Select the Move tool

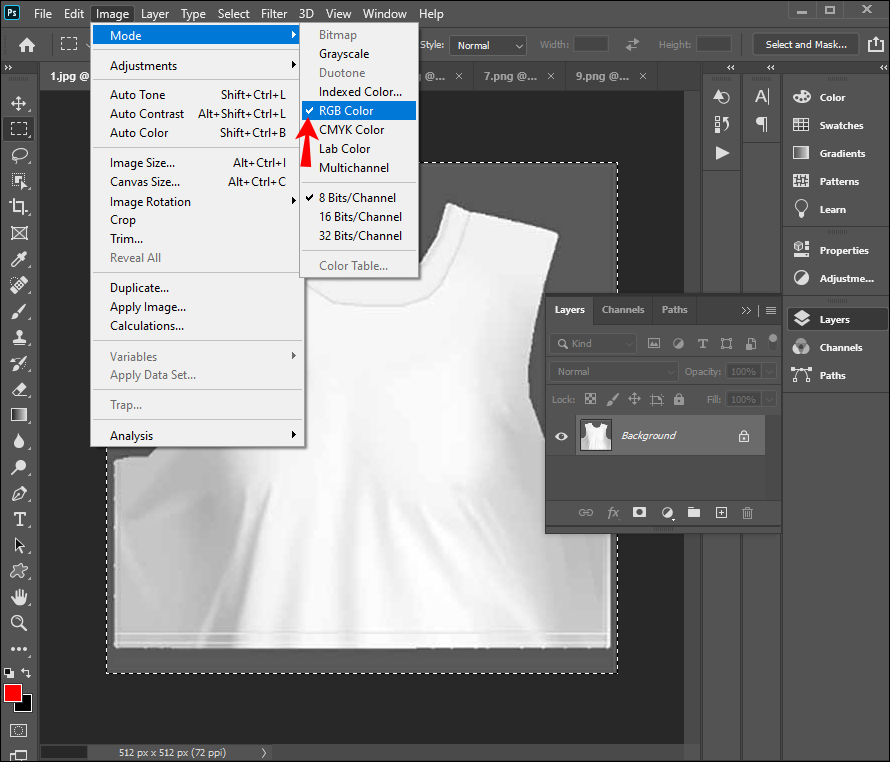19,103
